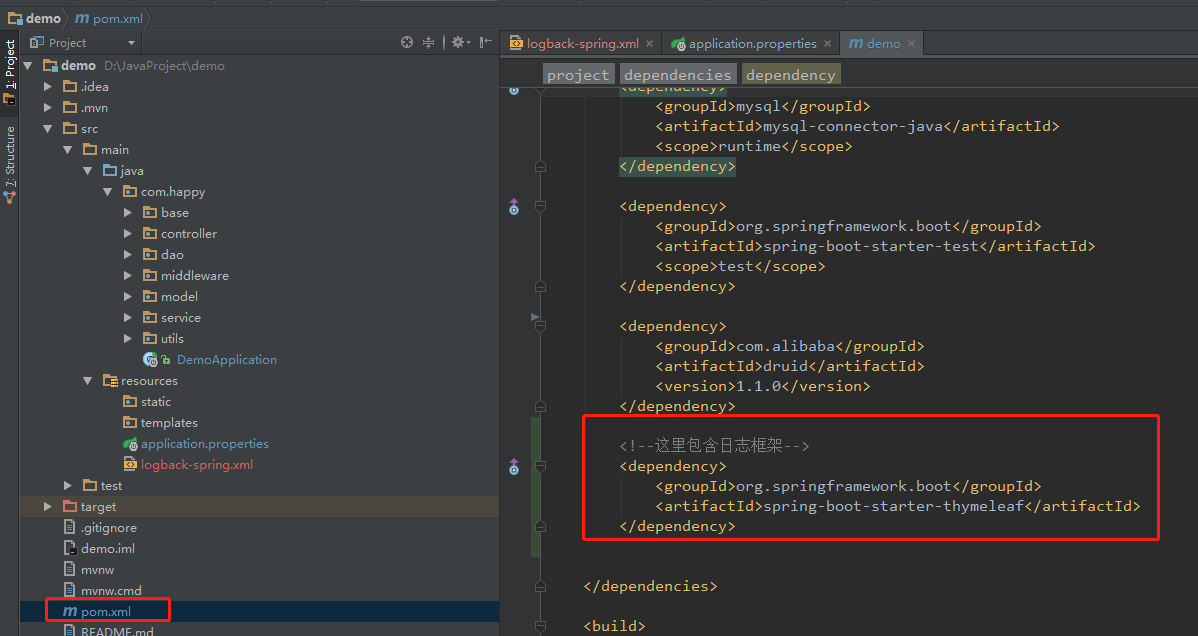The width and height of the screenshot is (1198, 636).
Task: Expand the base package
Action: (x=128, y=213)
